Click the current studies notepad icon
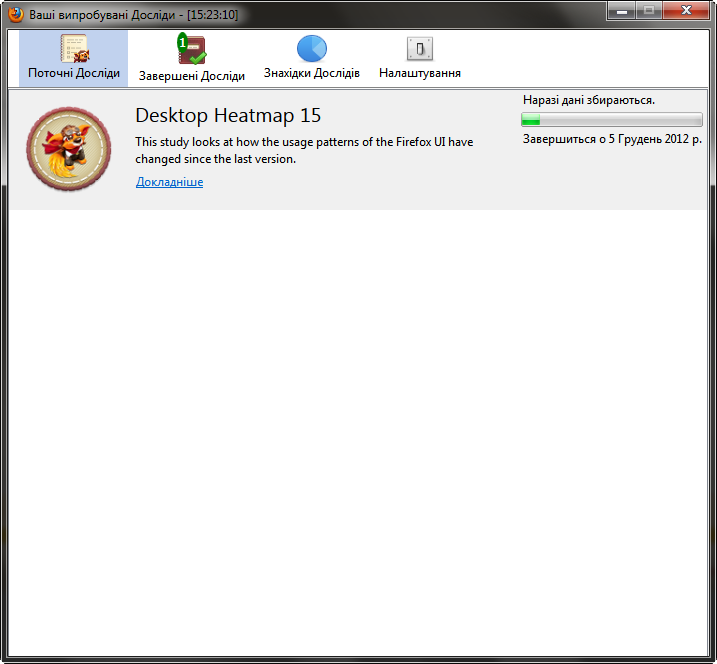Image resolution: width=717 pixels, height=664 pixels. click(75, 48)
